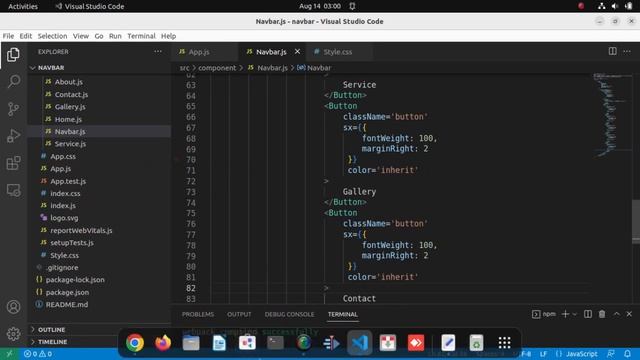Open the Terminal app from the dock

tap(275, 342)
